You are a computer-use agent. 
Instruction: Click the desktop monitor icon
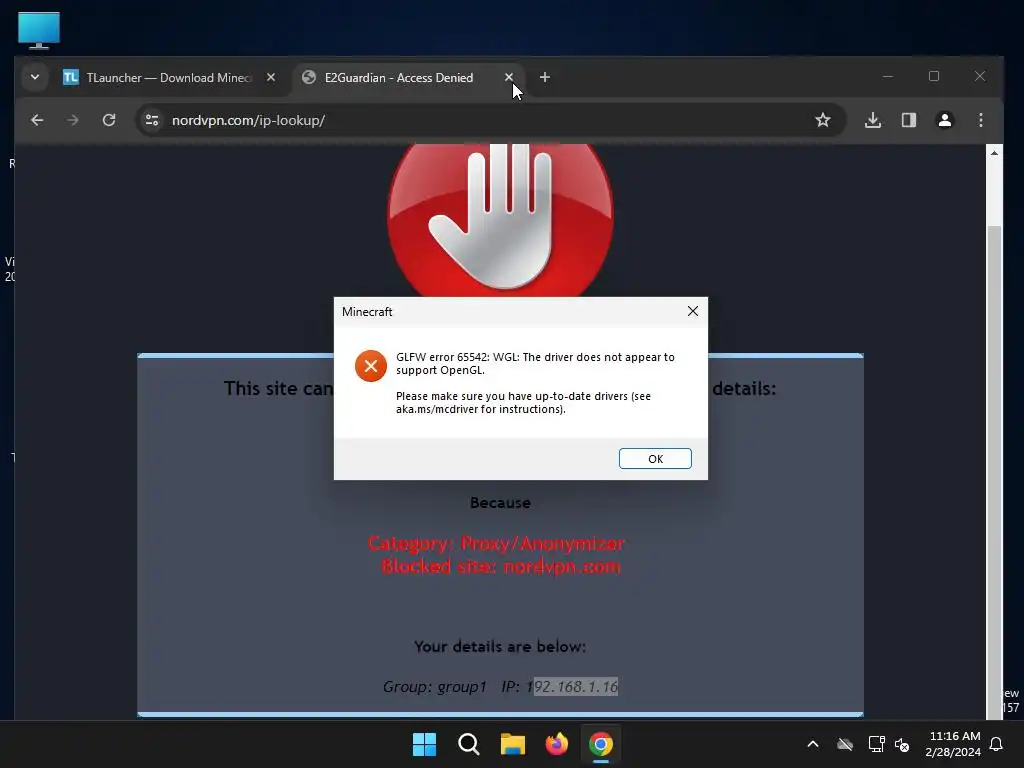tap(39, 31)
